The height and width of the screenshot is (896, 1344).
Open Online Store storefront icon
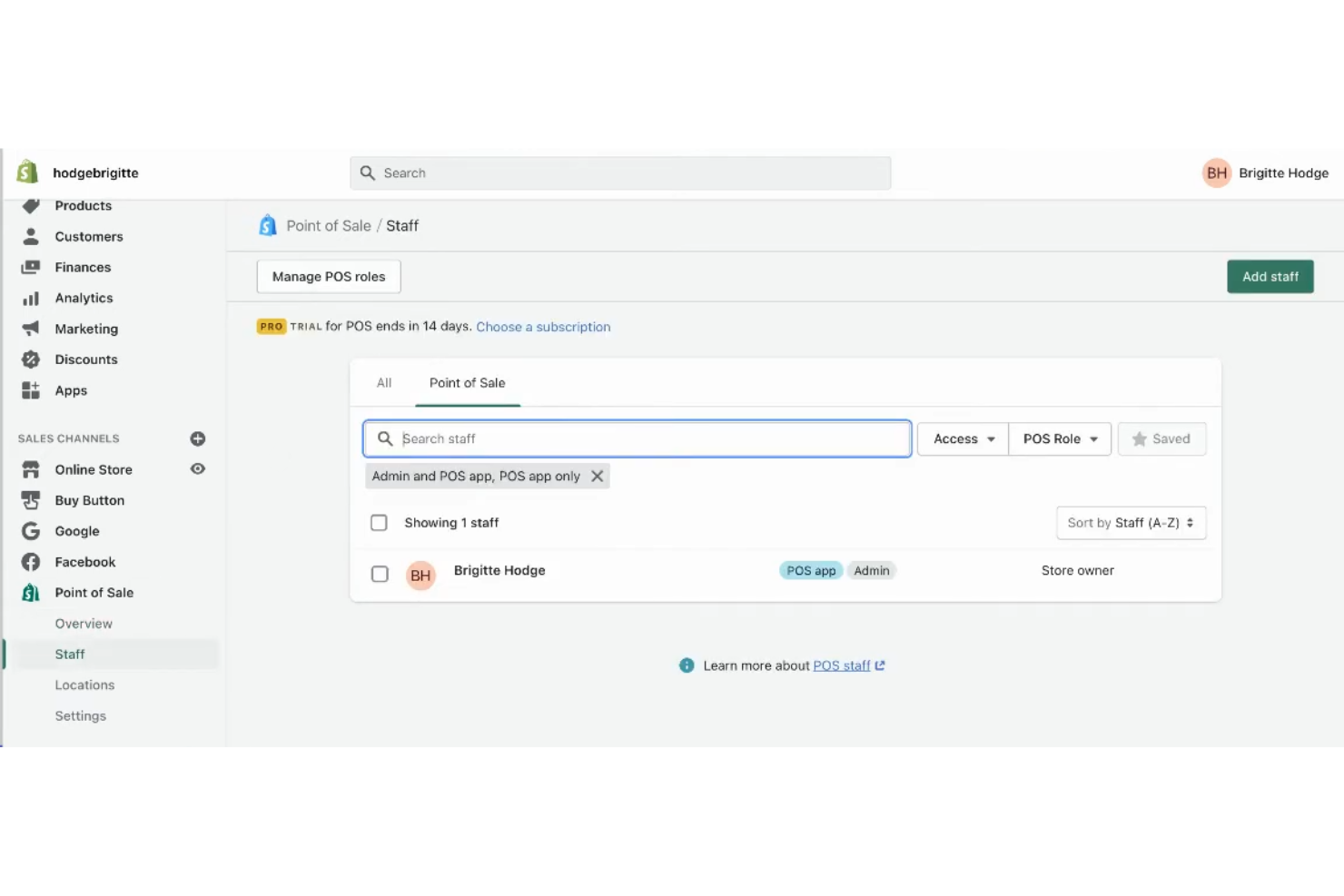[31, 469]
